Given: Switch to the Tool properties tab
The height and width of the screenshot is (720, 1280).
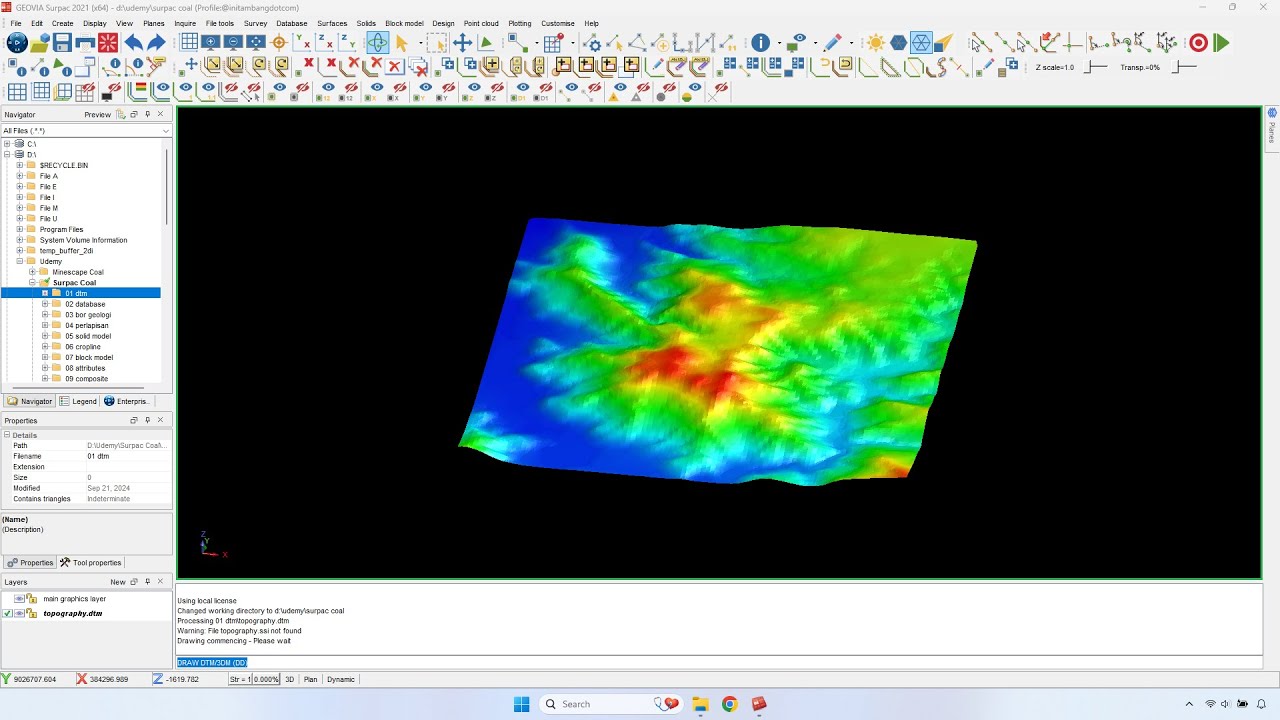Looking at the screenshot, I should pyautogui.click(x=90, y=563).
